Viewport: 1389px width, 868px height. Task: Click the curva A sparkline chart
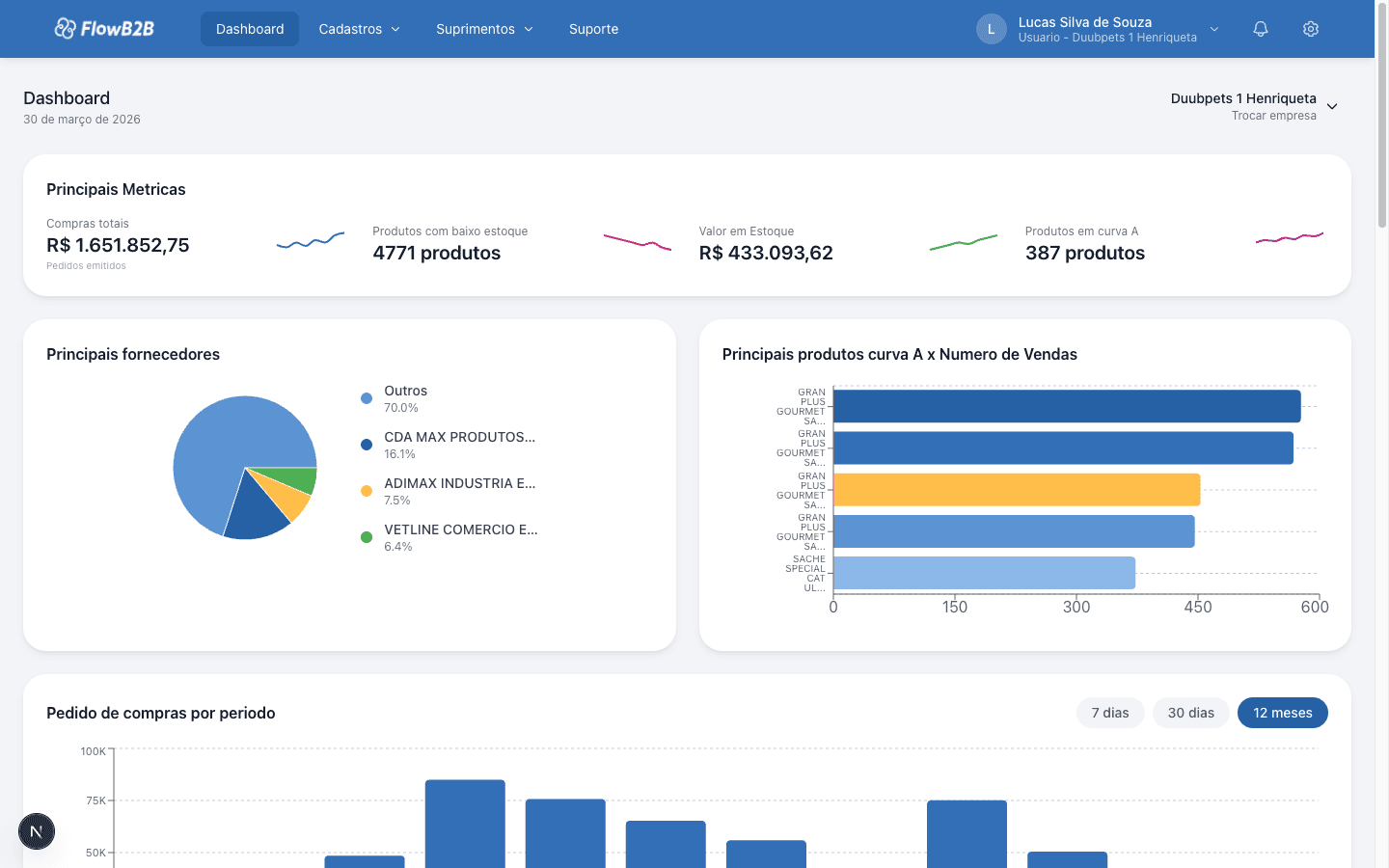tap(1290, 237)
